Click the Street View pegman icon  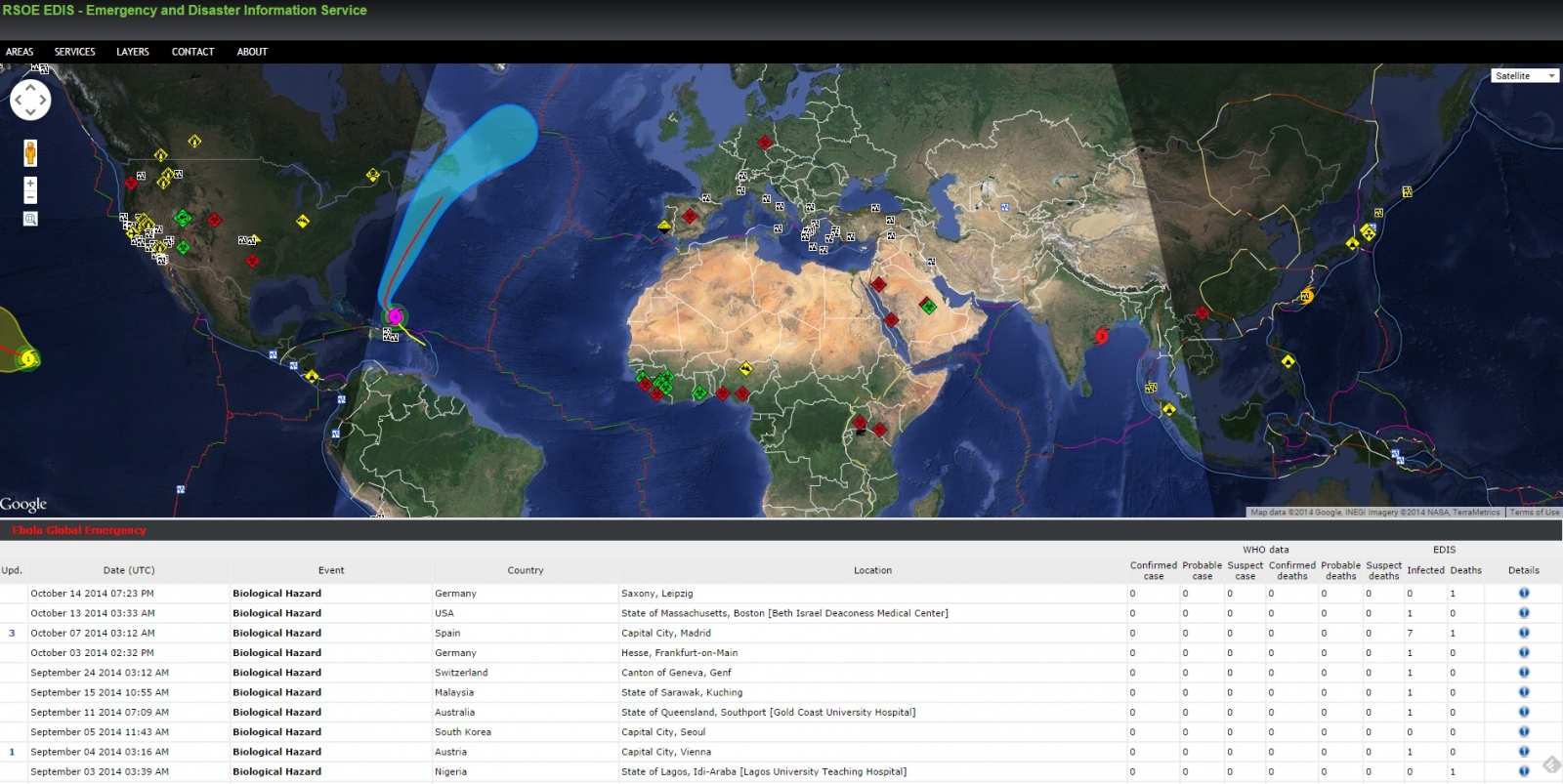click(x=30, y=153)
